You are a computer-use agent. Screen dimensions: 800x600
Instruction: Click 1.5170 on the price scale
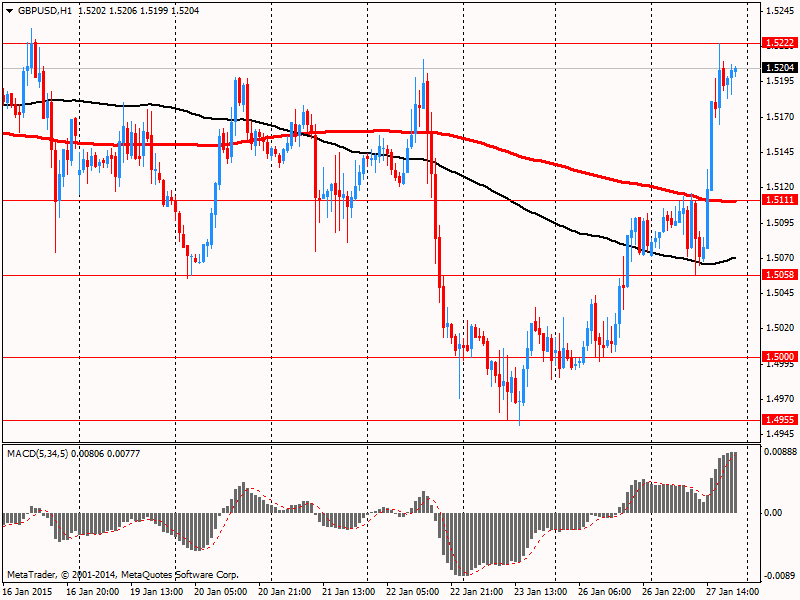coord(780,117)
